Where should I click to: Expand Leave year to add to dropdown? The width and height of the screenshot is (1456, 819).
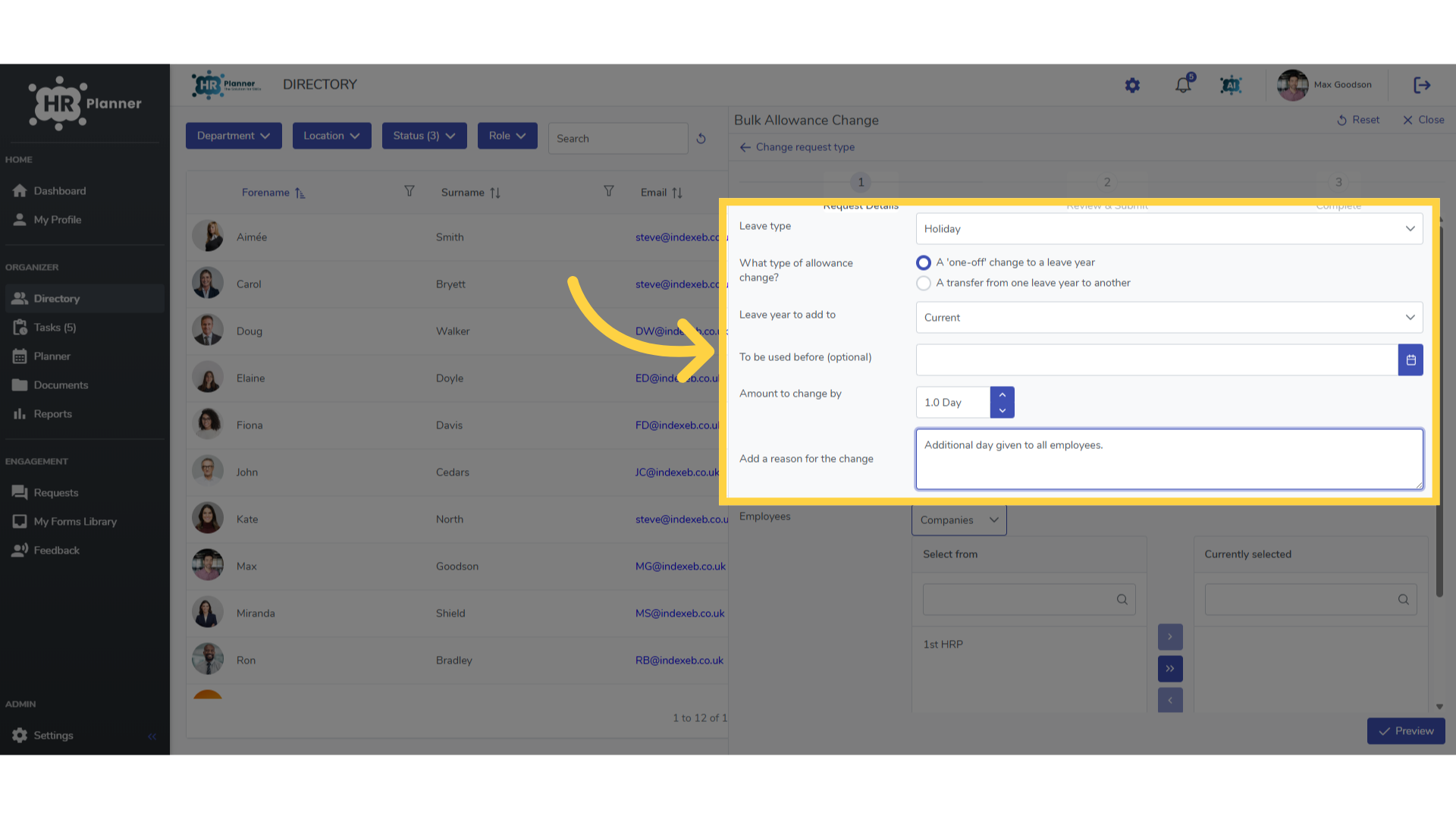(x=1169, y=317)
